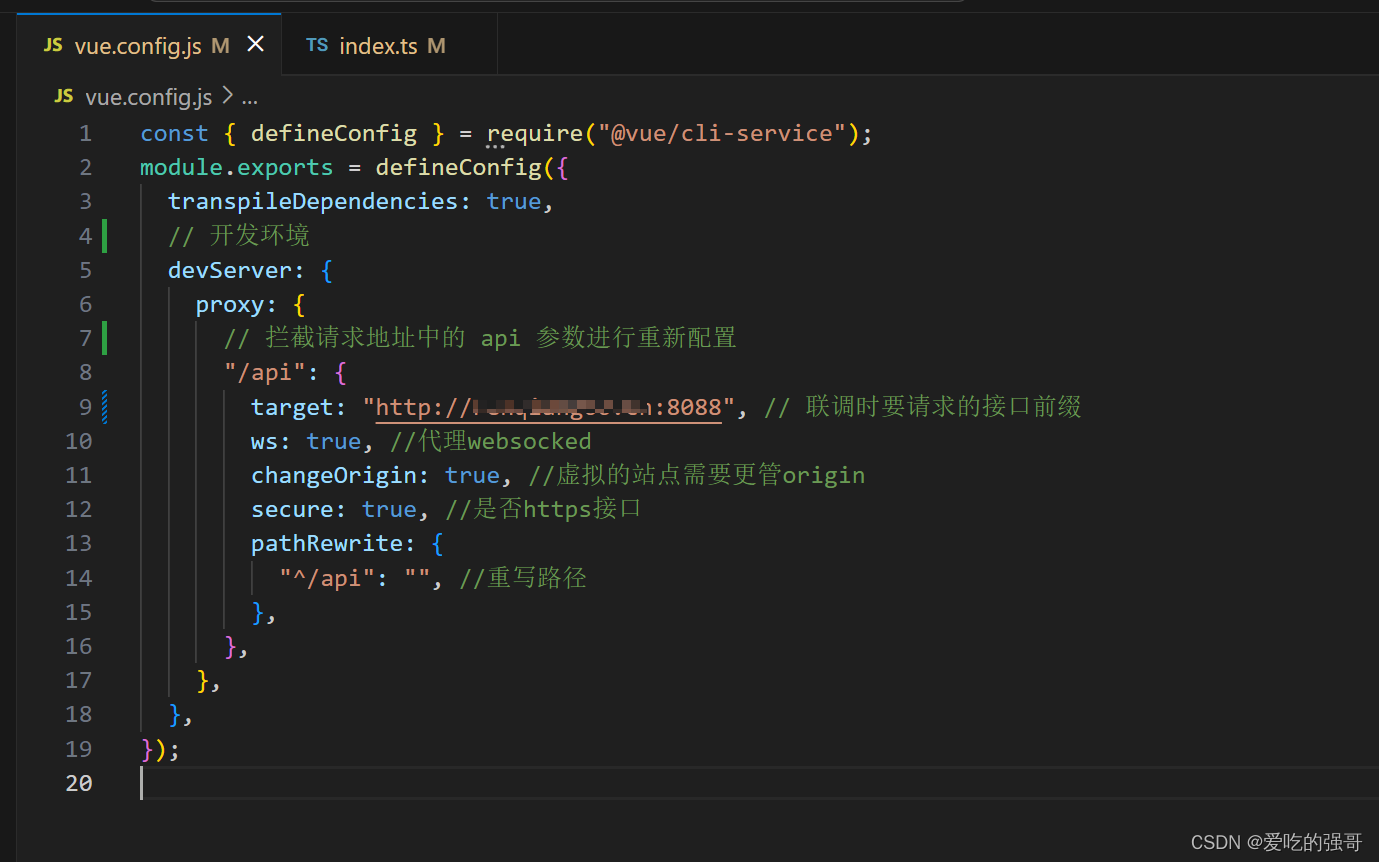Click the blue change marker beside line 9
Viewport: 1379px width, 862px height.
(104, 406)
